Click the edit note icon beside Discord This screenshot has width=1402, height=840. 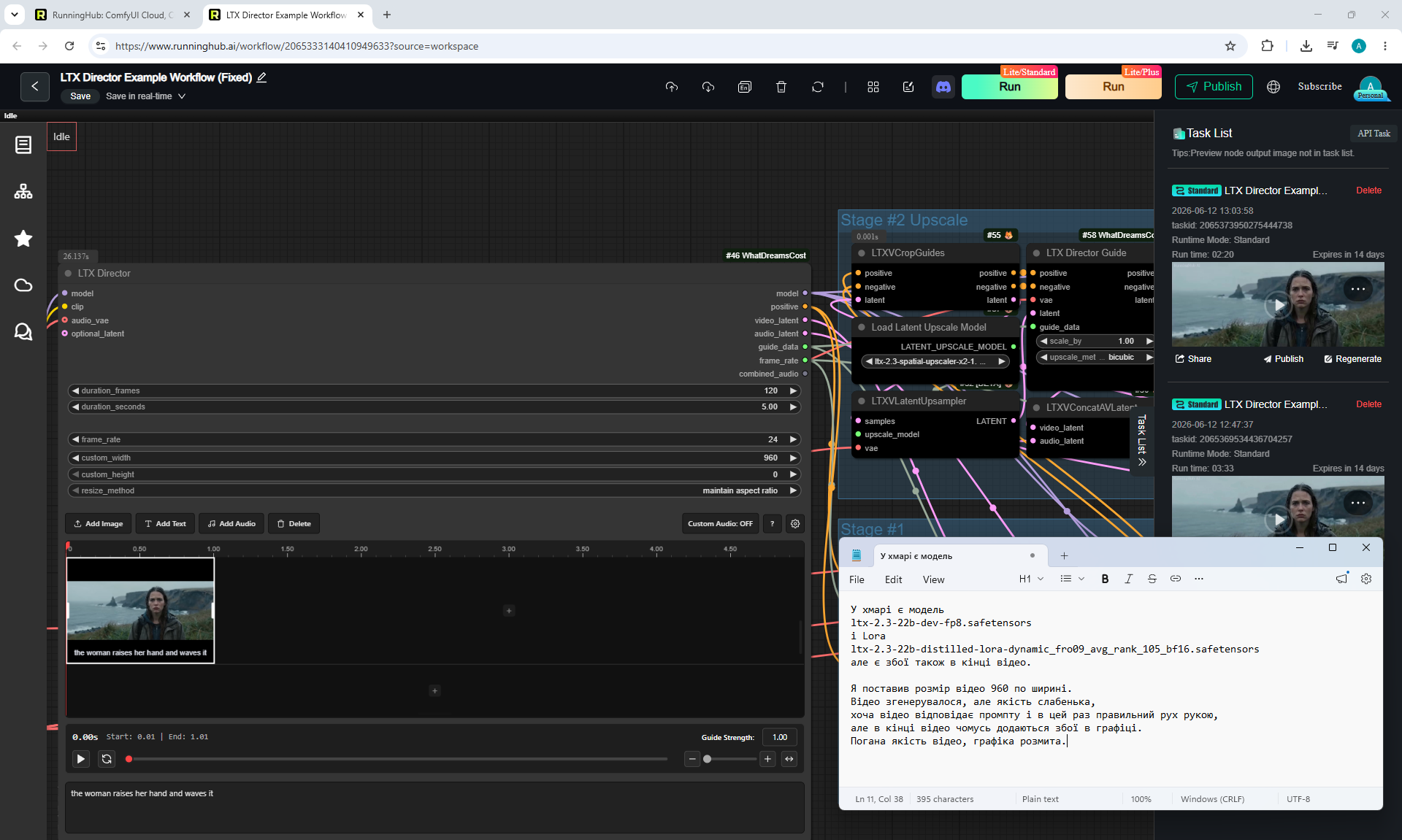pyautogui.click(x=908, y=87)
